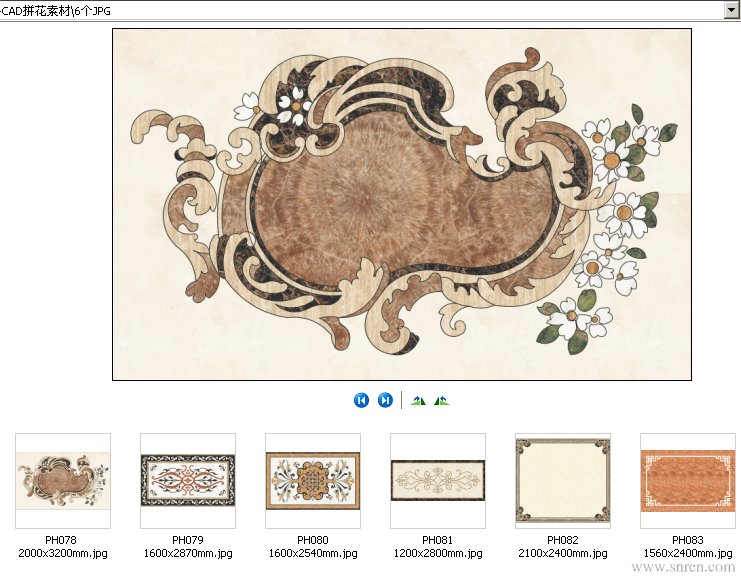Select the PH081 thumbnail

coord(438,481)
